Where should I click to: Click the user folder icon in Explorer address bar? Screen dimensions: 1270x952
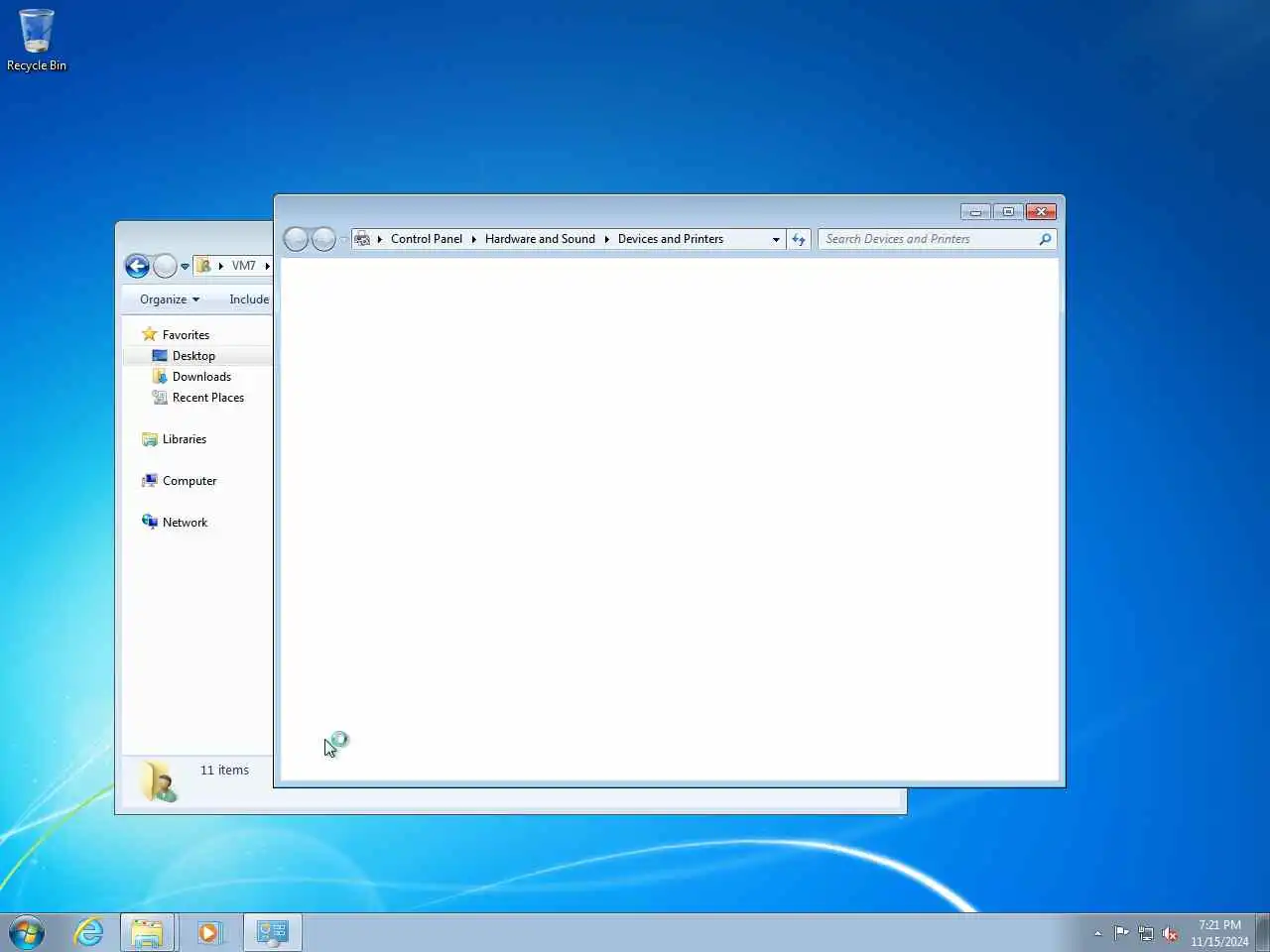203,266
